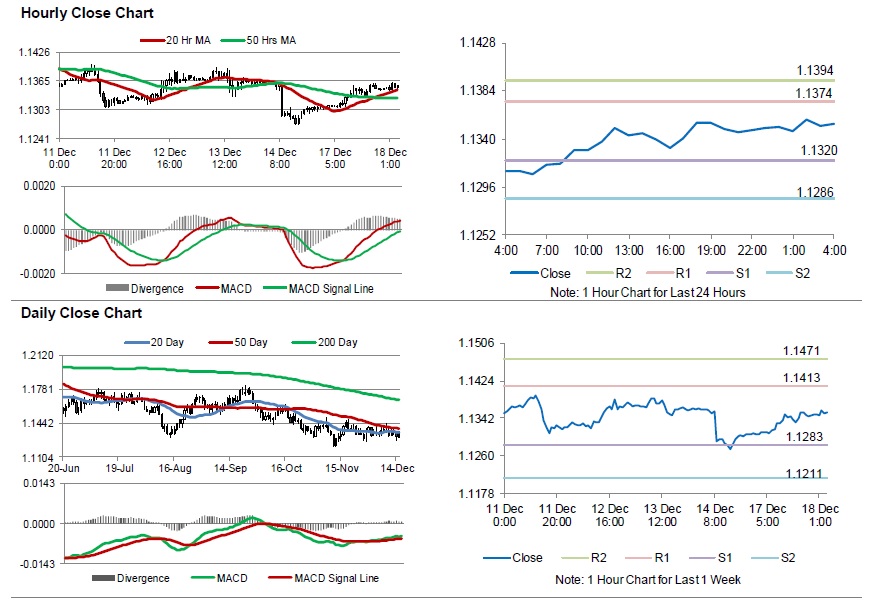Select the 1.1283 support level label

tap(802, 437)
